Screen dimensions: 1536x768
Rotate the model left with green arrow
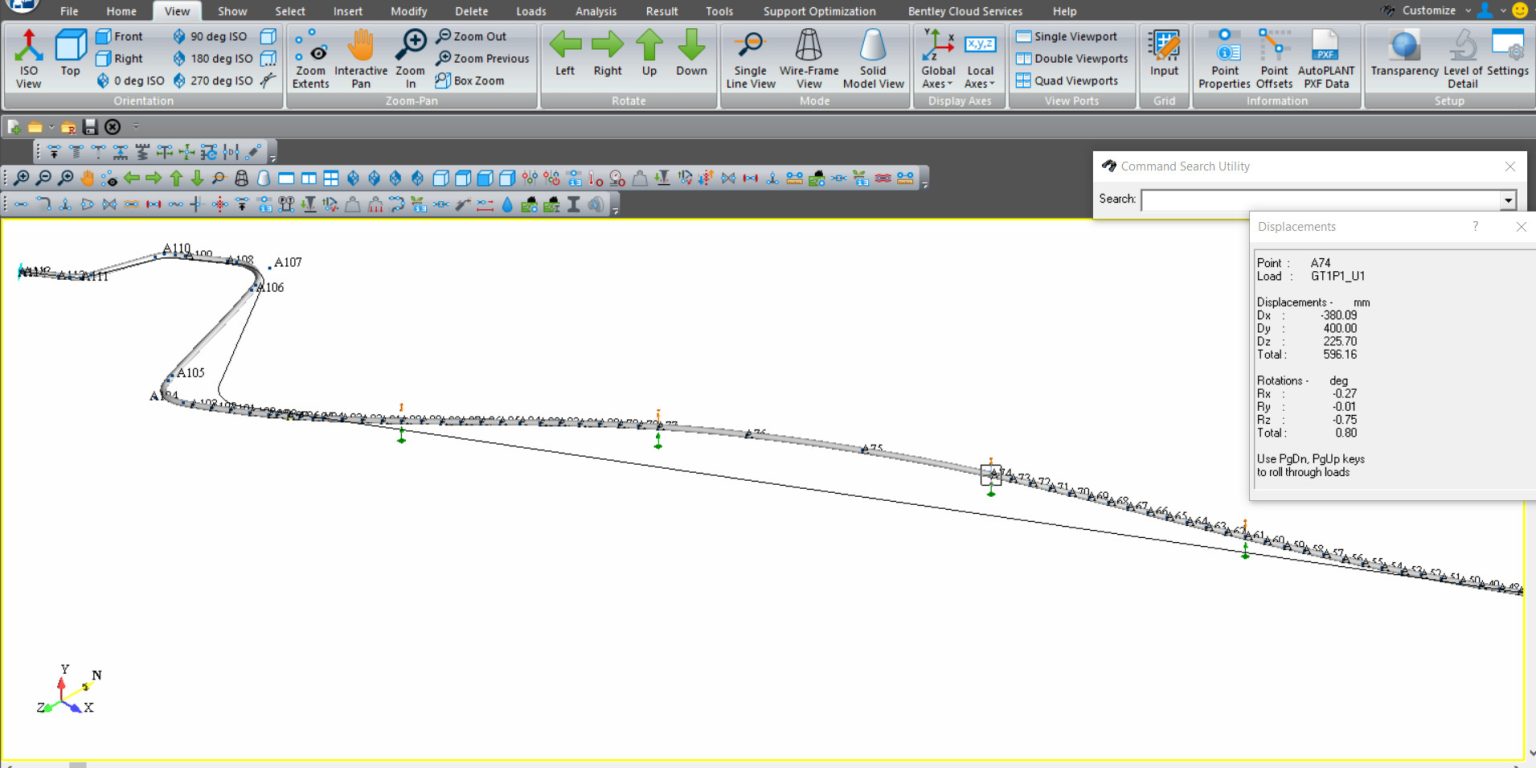565,54
